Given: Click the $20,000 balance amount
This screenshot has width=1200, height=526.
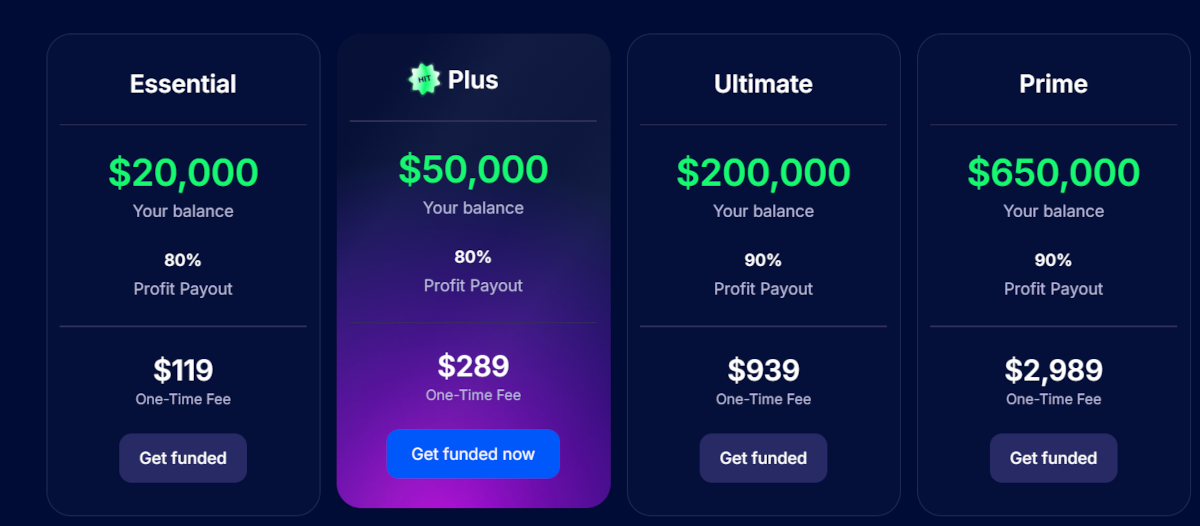Looking at the screenshot, I should [183, 173].
